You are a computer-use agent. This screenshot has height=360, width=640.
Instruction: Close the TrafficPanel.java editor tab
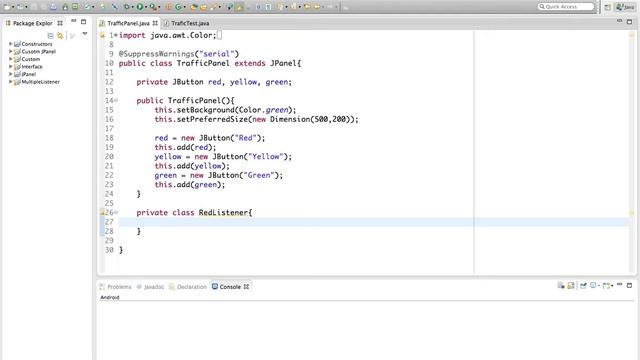click(x=155, y=23)
